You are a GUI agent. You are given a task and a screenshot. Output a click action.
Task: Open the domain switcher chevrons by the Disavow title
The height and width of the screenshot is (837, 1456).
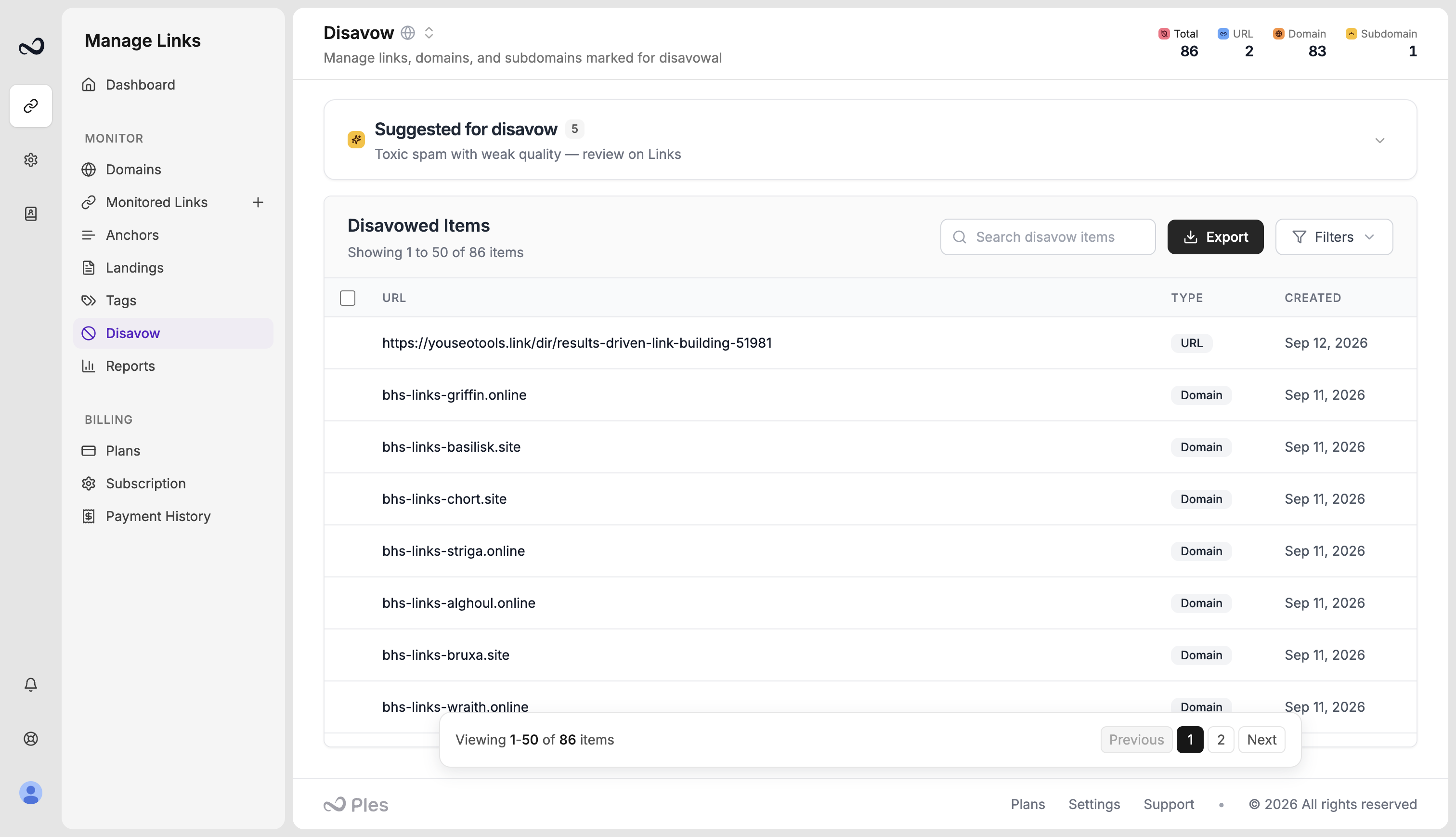click(429, 33)
